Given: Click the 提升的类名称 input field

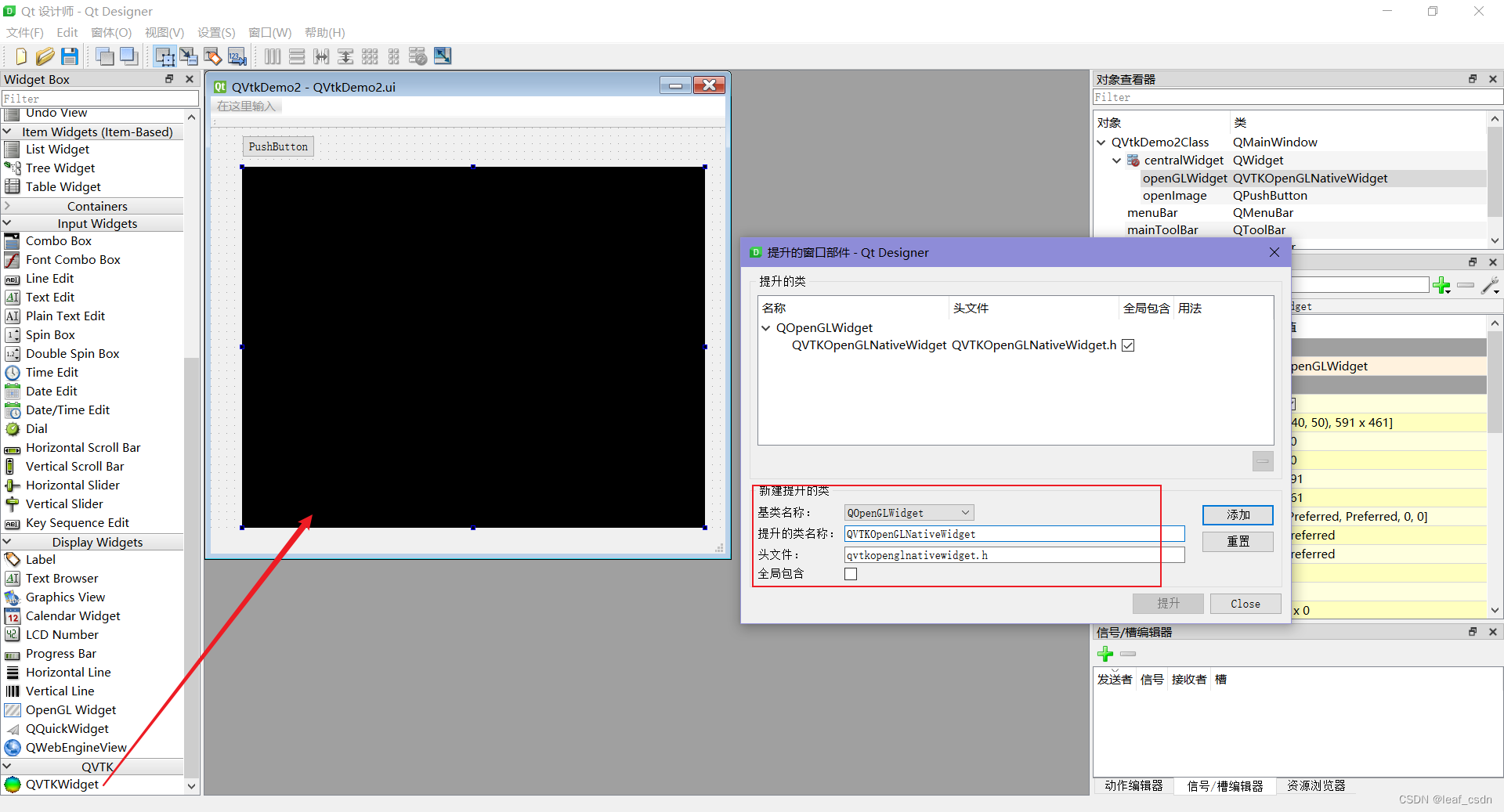Looking at the screenshot, I should [x=1014, y=534].
